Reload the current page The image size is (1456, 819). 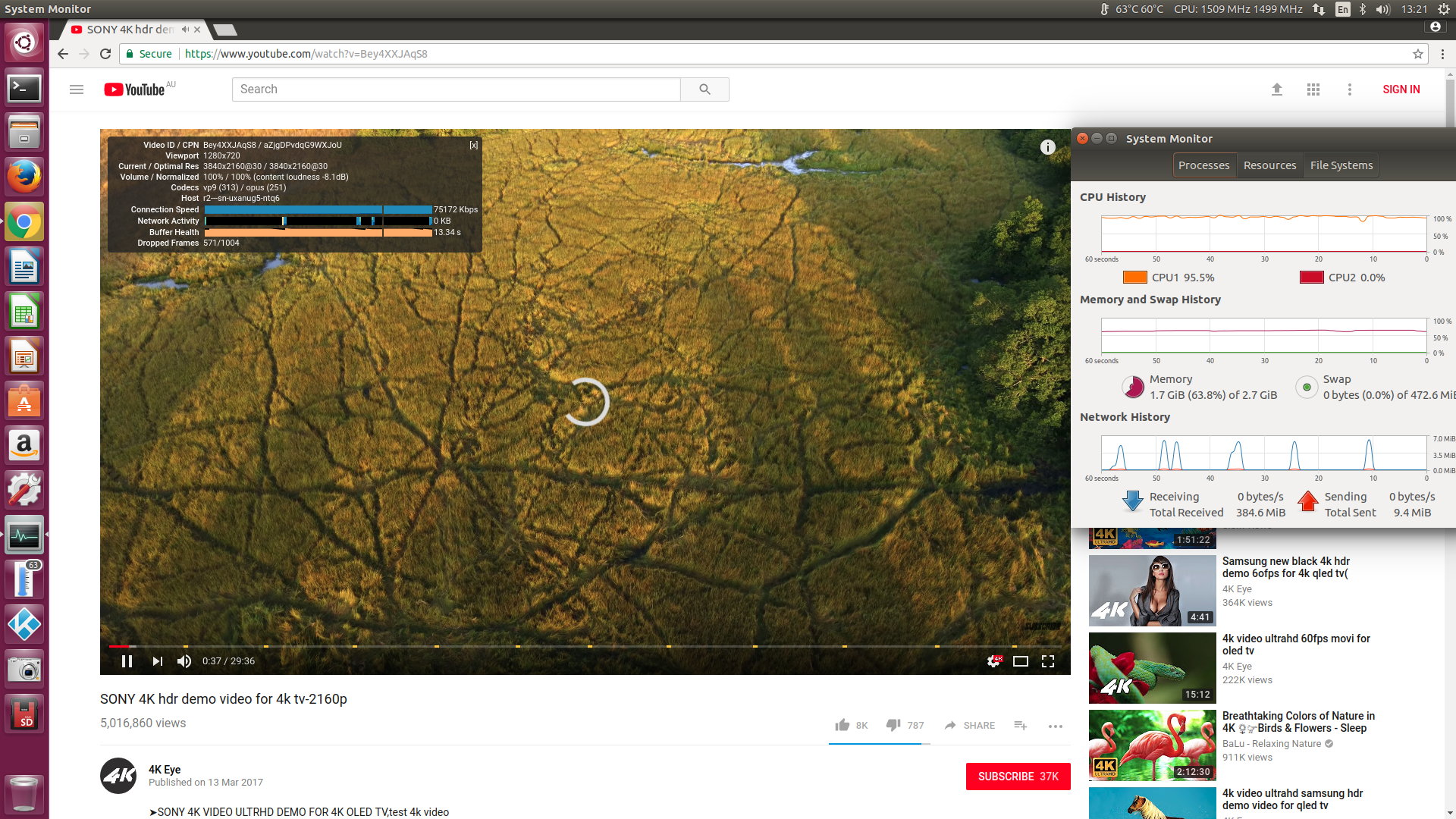105,54
